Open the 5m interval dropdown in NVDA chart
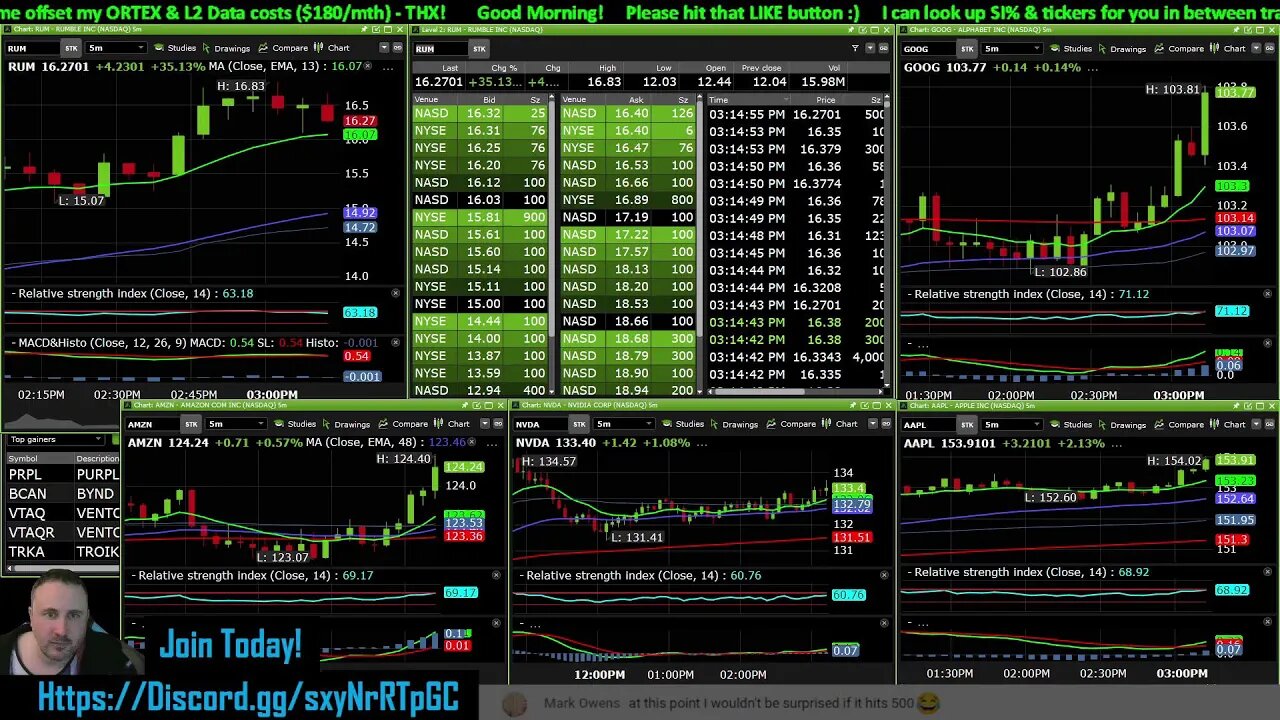This screenshot has width=1280, height=720. coord(623,424)
